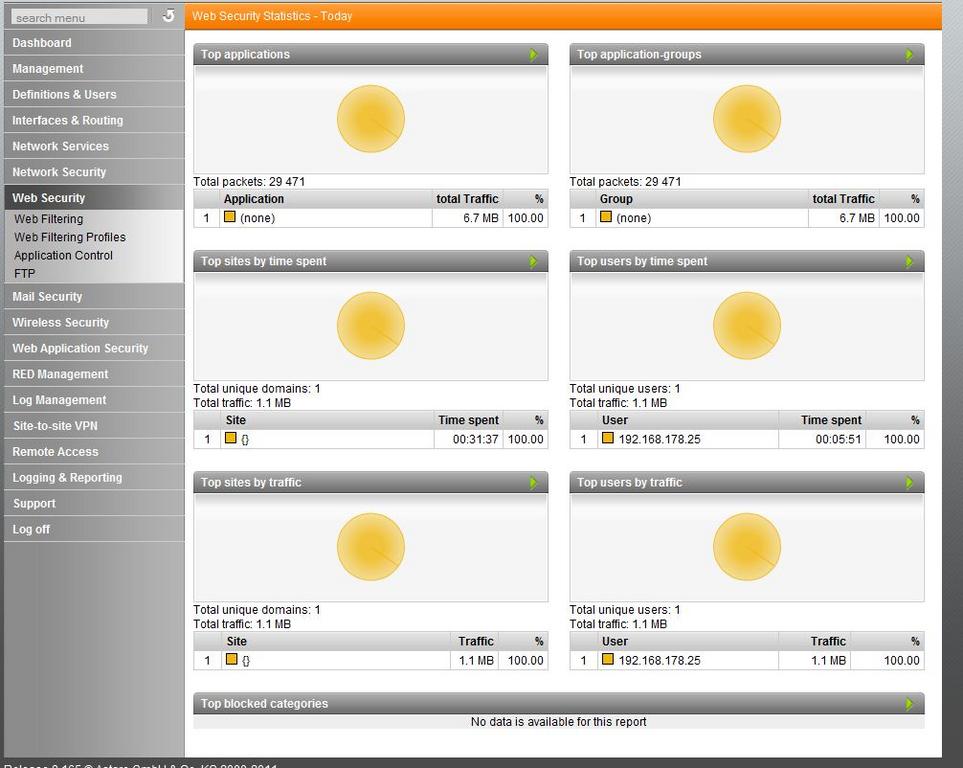Open Top sites by traffic green arrow

click(x=534, y=483)
